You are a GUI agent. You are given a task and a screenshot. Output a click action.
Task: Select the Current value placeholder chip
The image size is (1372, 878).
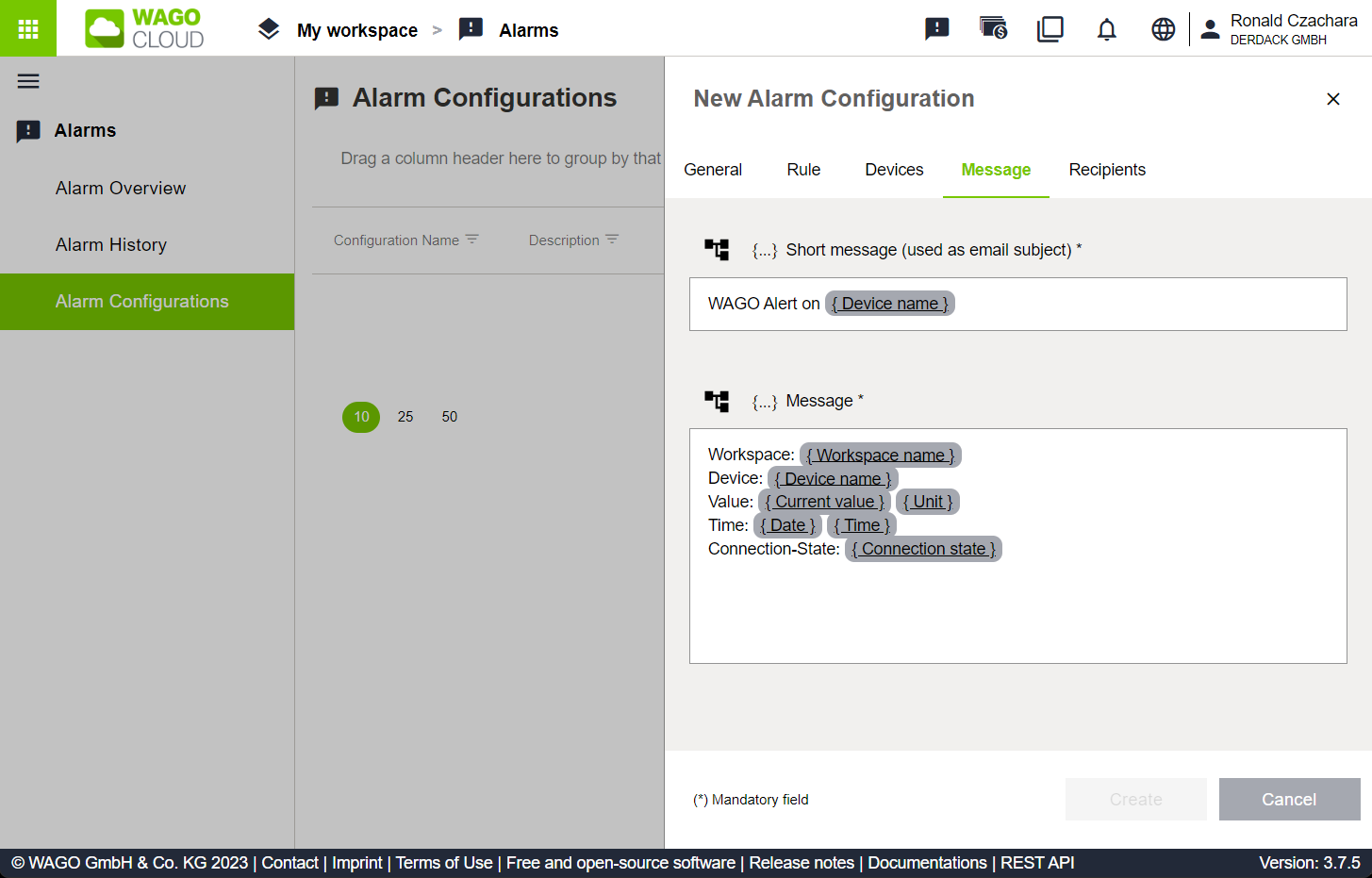click(824, 502)
